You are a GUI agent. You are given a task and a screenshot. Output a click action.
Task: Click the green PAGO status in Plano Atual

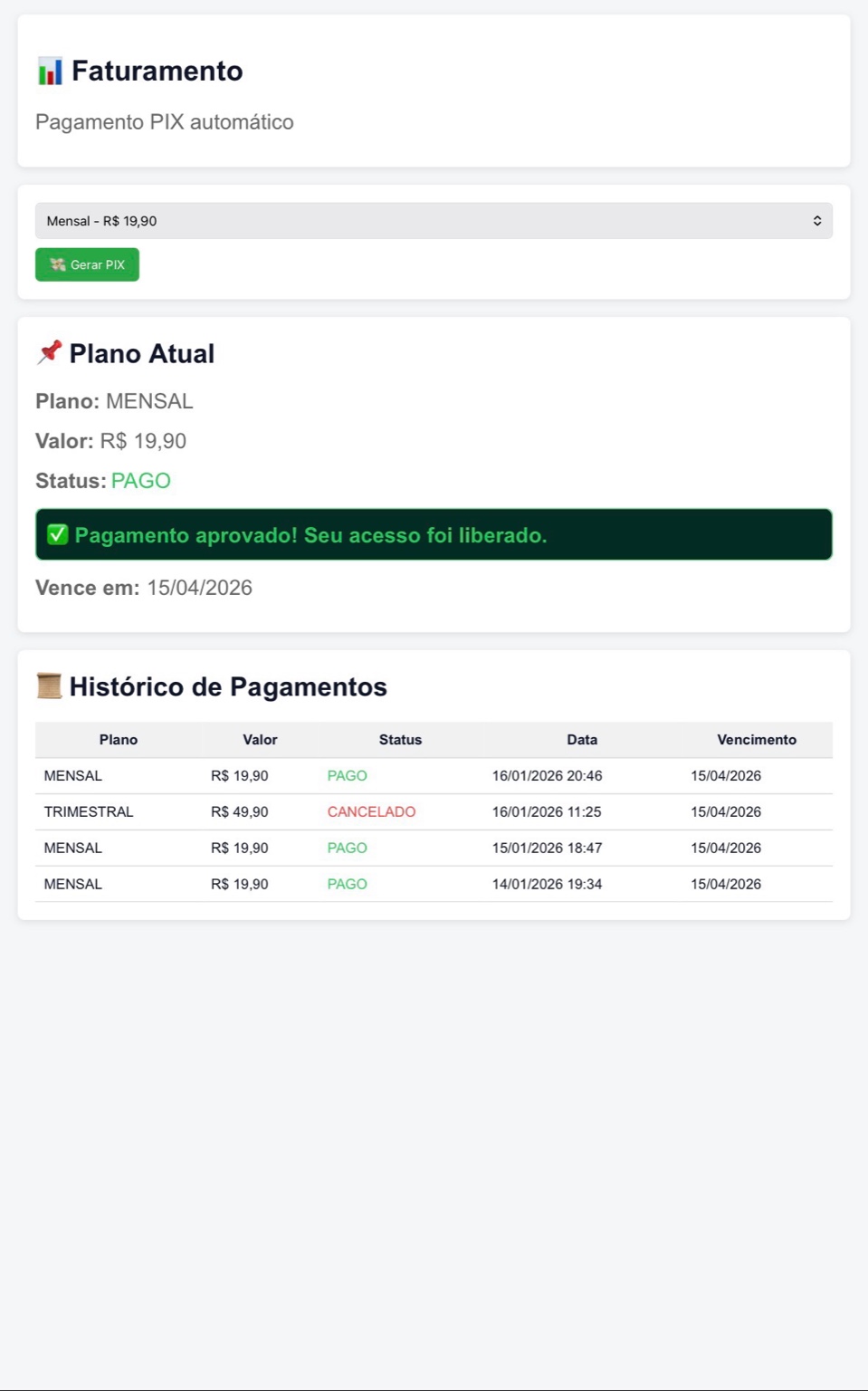point(141,481)
